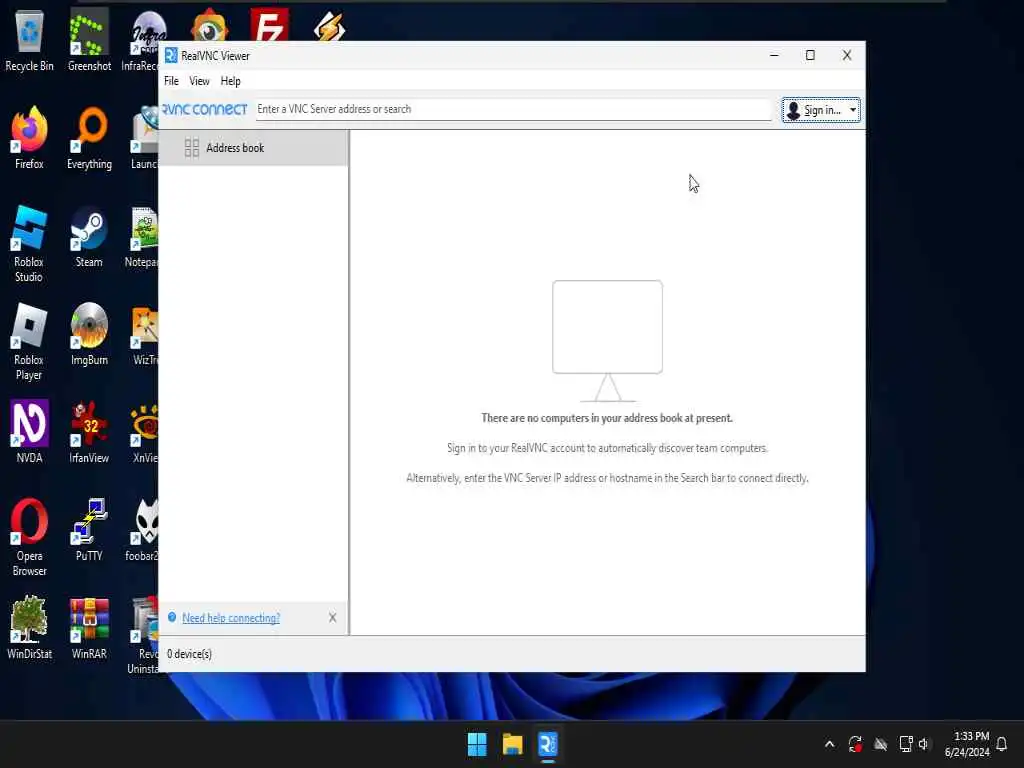The width and height of the screenshot is (1024, 768).
Task: Open the notifications bell
Action: [x=1002, y=744]
